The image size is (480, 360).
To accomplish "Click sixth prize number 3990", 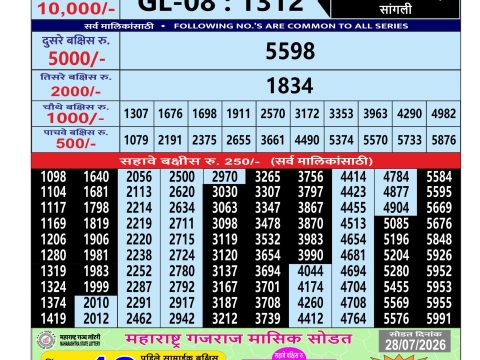I will point(310,255).
